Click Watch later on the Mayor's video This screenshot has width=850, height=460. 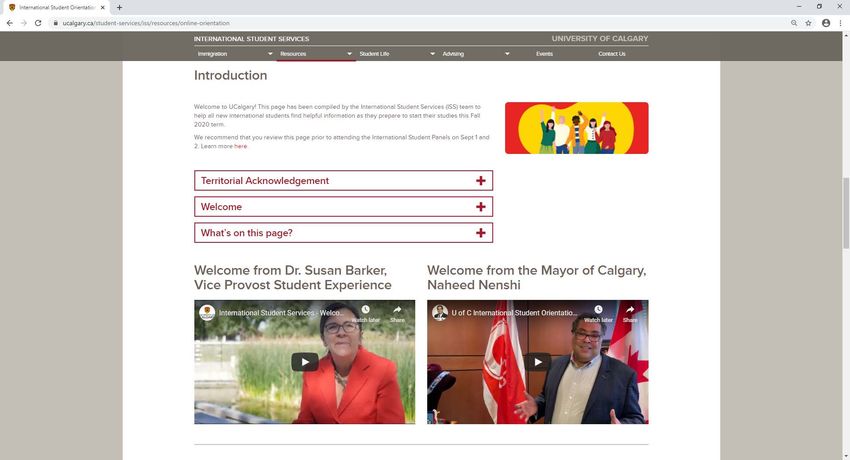coord(598,313)
